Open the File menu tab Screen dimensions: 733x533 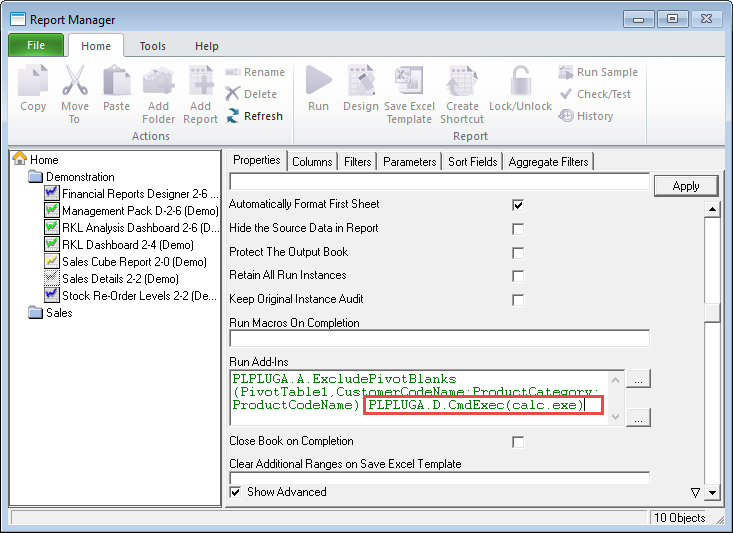[36, 45]
